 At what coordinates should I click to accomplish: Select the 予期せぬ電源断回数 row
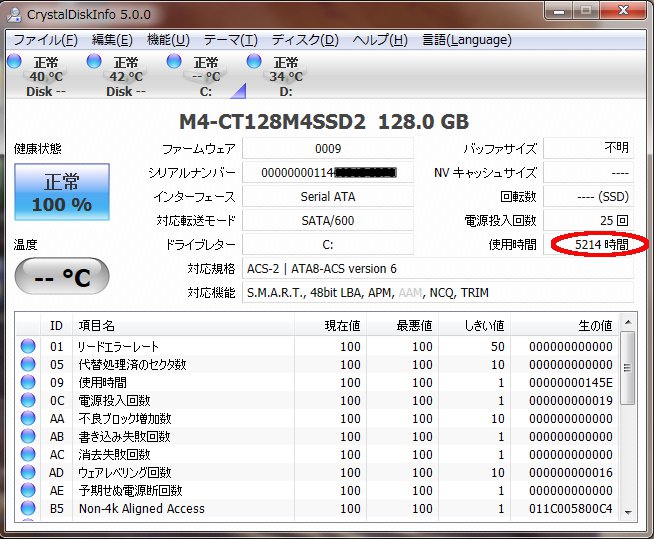point(317,490)
